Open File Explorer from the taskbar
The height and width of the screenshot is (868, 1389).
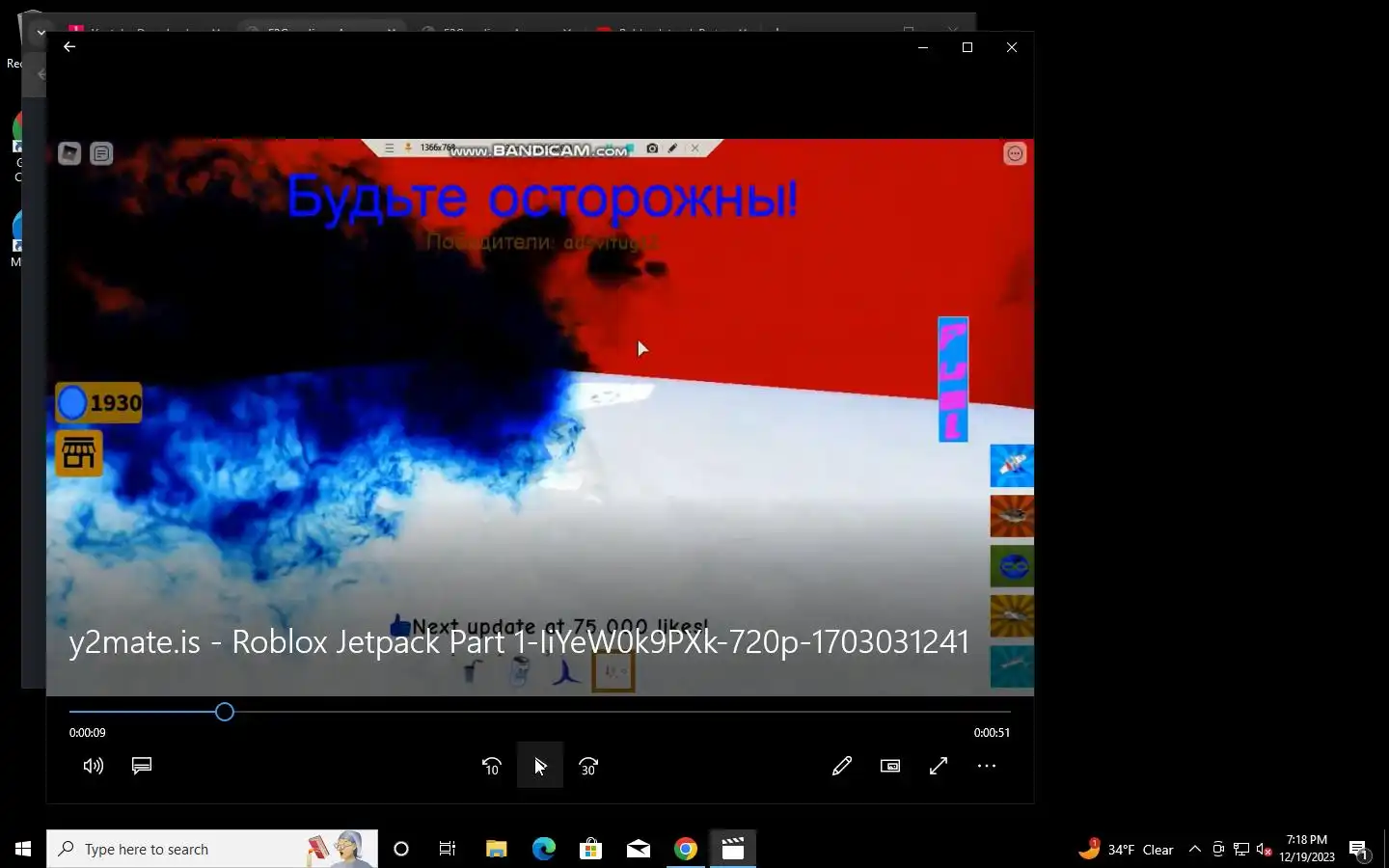point(496,849)
